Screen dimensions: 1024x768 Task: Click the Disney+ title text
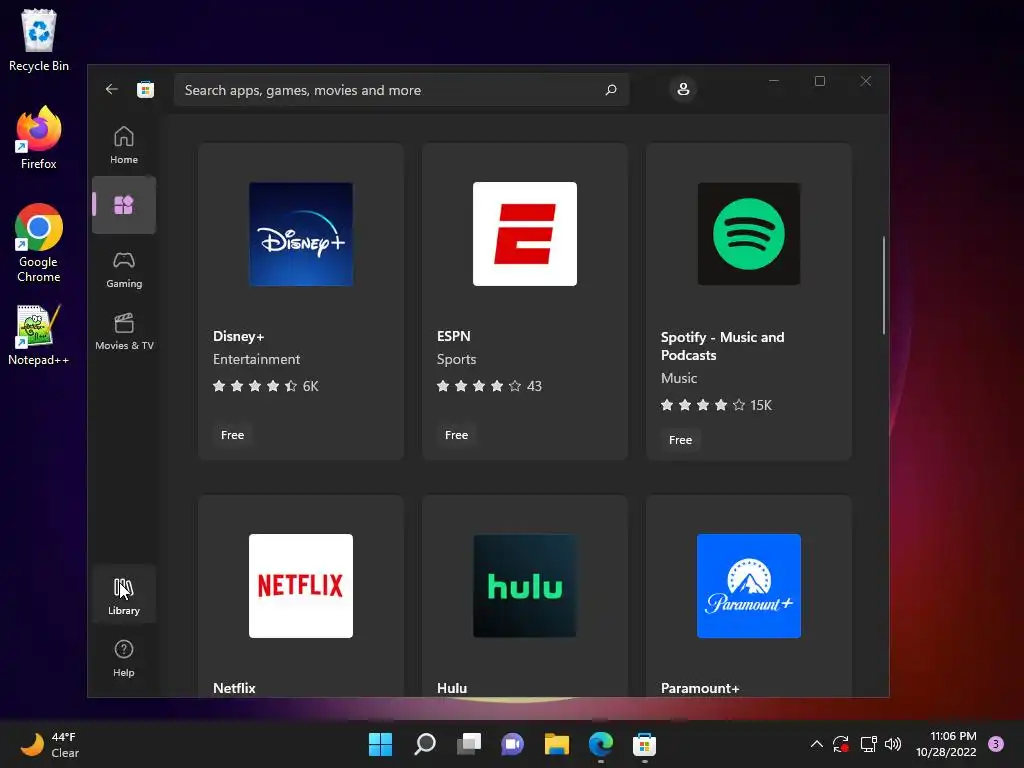(238, 336)
